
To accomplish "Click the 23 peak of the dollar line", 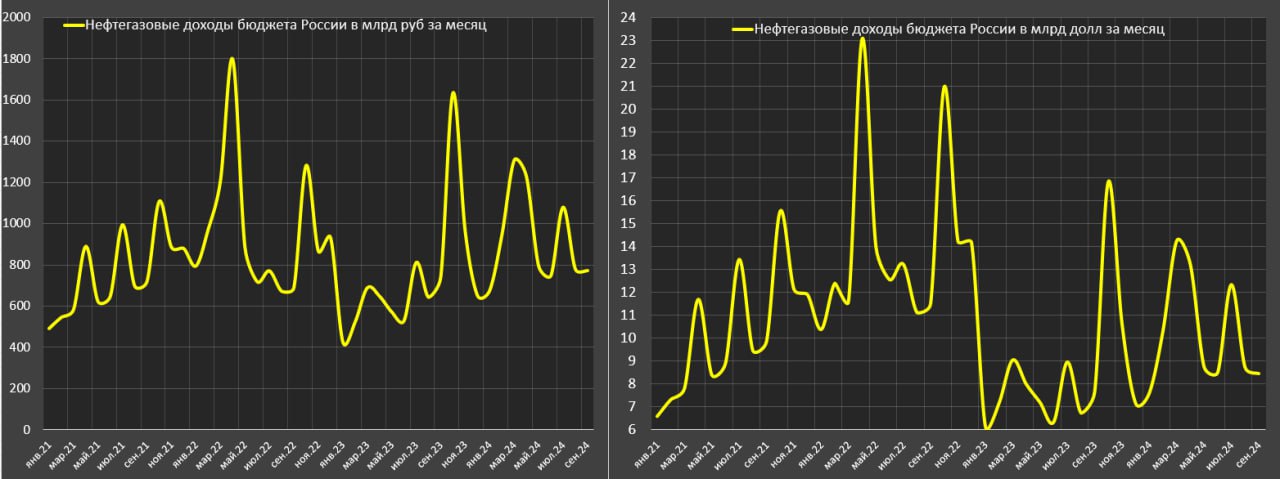I will (x=862, y=39).
